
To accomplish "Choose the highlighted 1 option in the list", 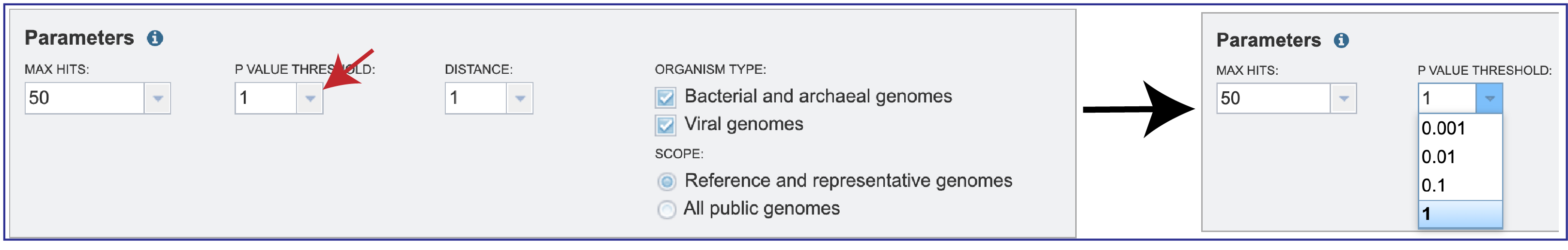I will click(x=1459, y=214).
